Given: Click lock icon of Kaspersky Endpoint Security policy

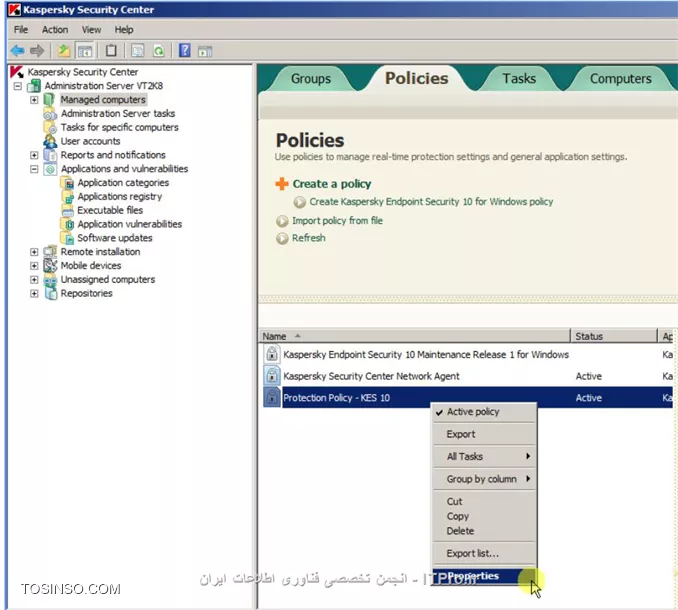Looking at the screenshot, I should tap(272, 354).
